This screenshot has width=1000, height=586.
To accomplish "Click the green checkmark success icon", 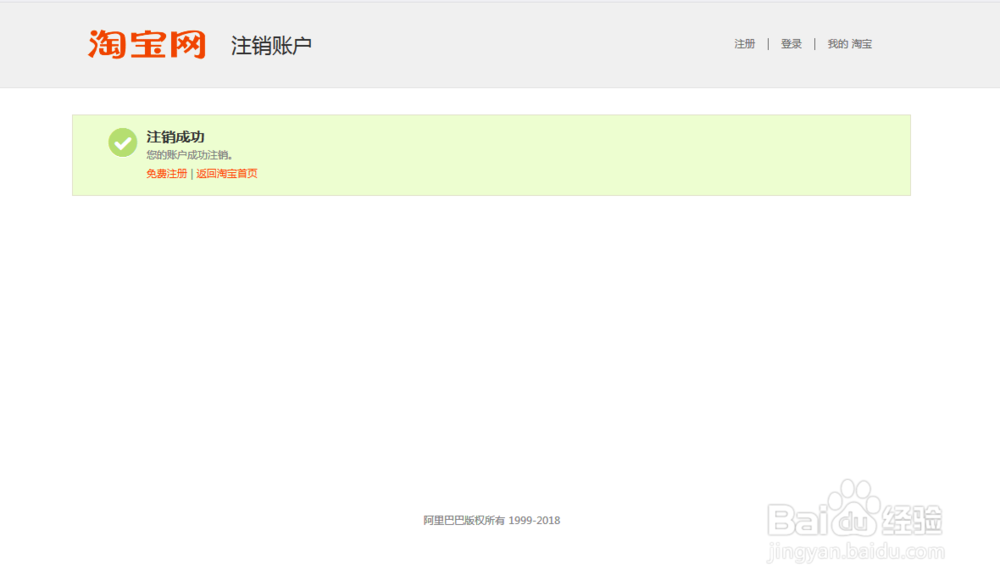I will click(x=122, y=142).
